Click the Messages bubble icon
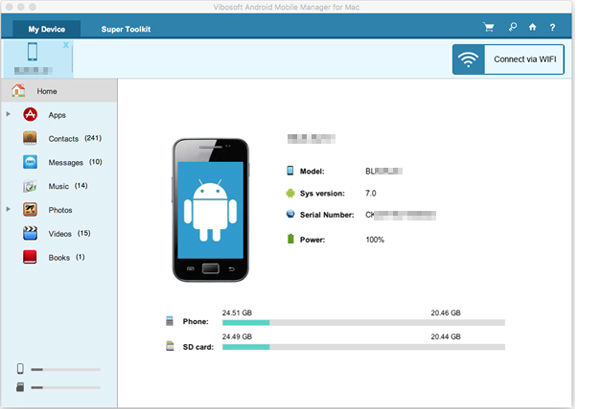This screenshot has height=409, width=600. 30,162
